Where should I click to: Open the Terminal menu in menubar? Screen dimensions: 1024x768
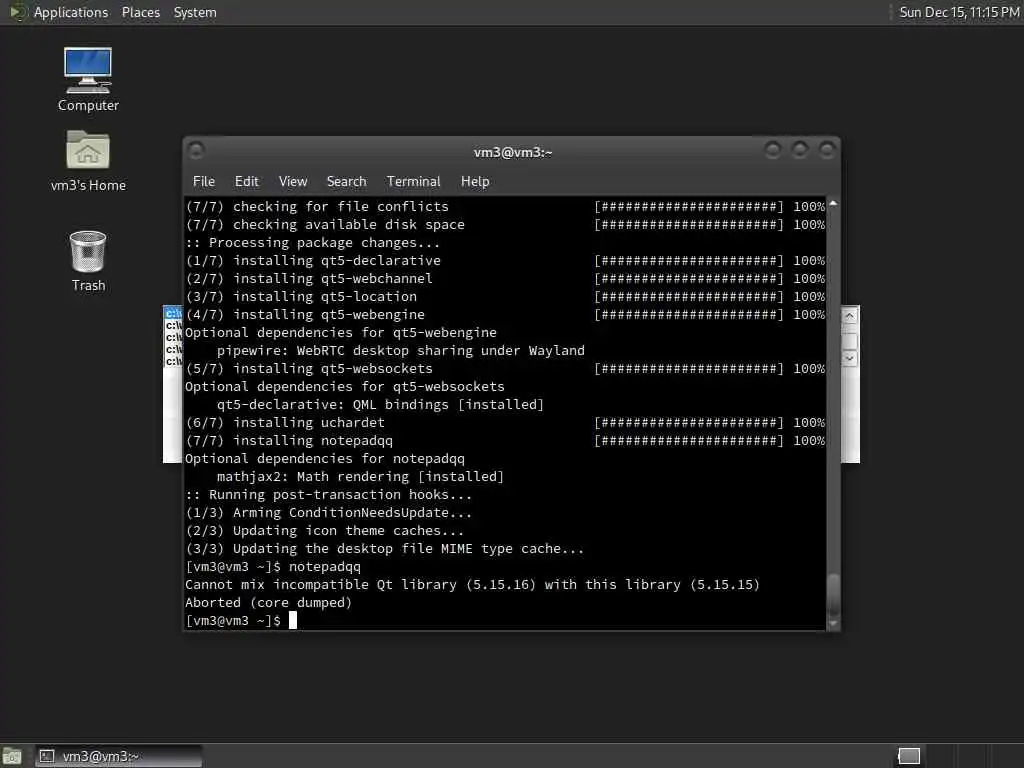(x=413, y=182)
